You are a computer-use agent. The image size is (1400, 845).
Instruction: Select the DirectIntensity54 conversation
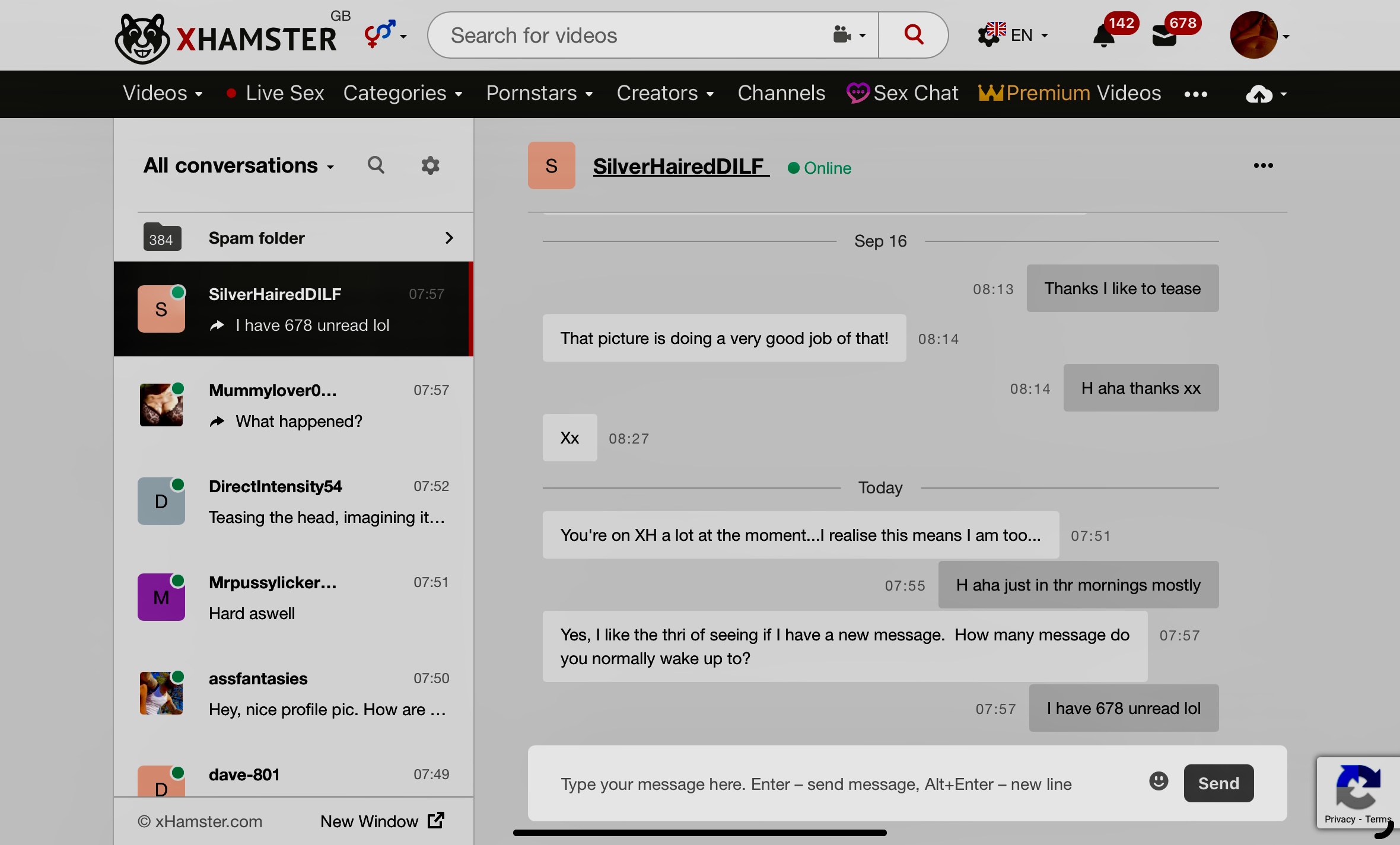coord(294,502)
